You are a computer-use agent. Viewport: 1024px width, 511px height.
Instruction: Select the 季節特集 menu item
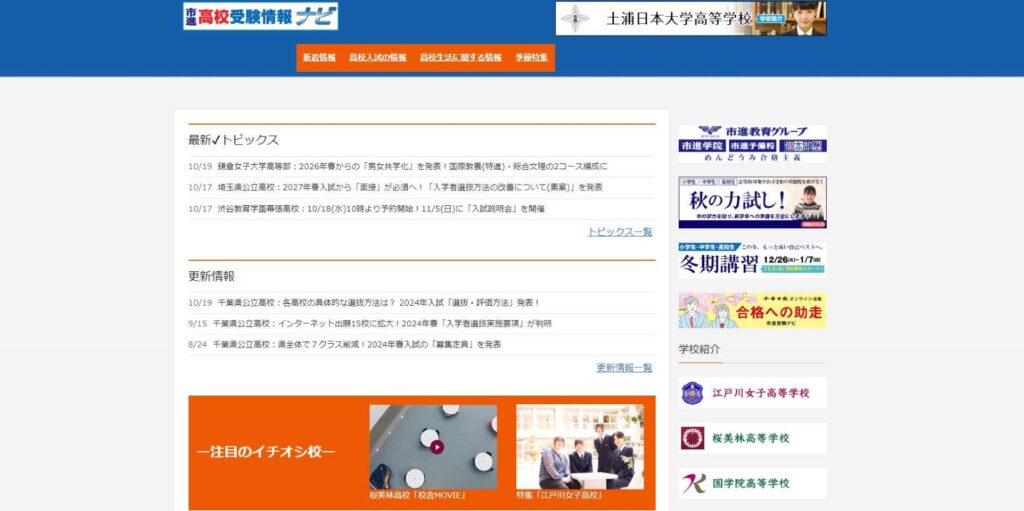[532, 58]
